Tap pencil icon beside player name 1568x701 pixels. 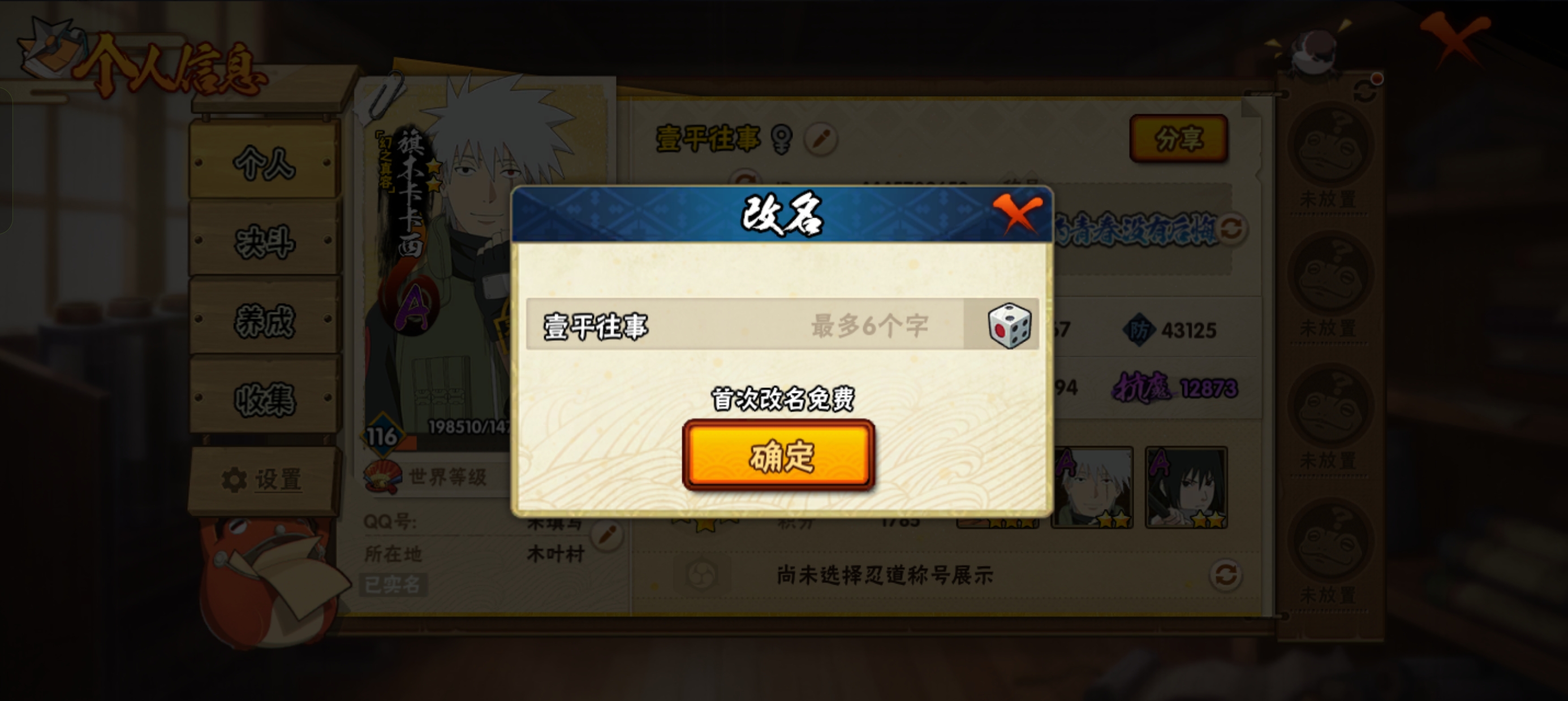coord(821,139)
